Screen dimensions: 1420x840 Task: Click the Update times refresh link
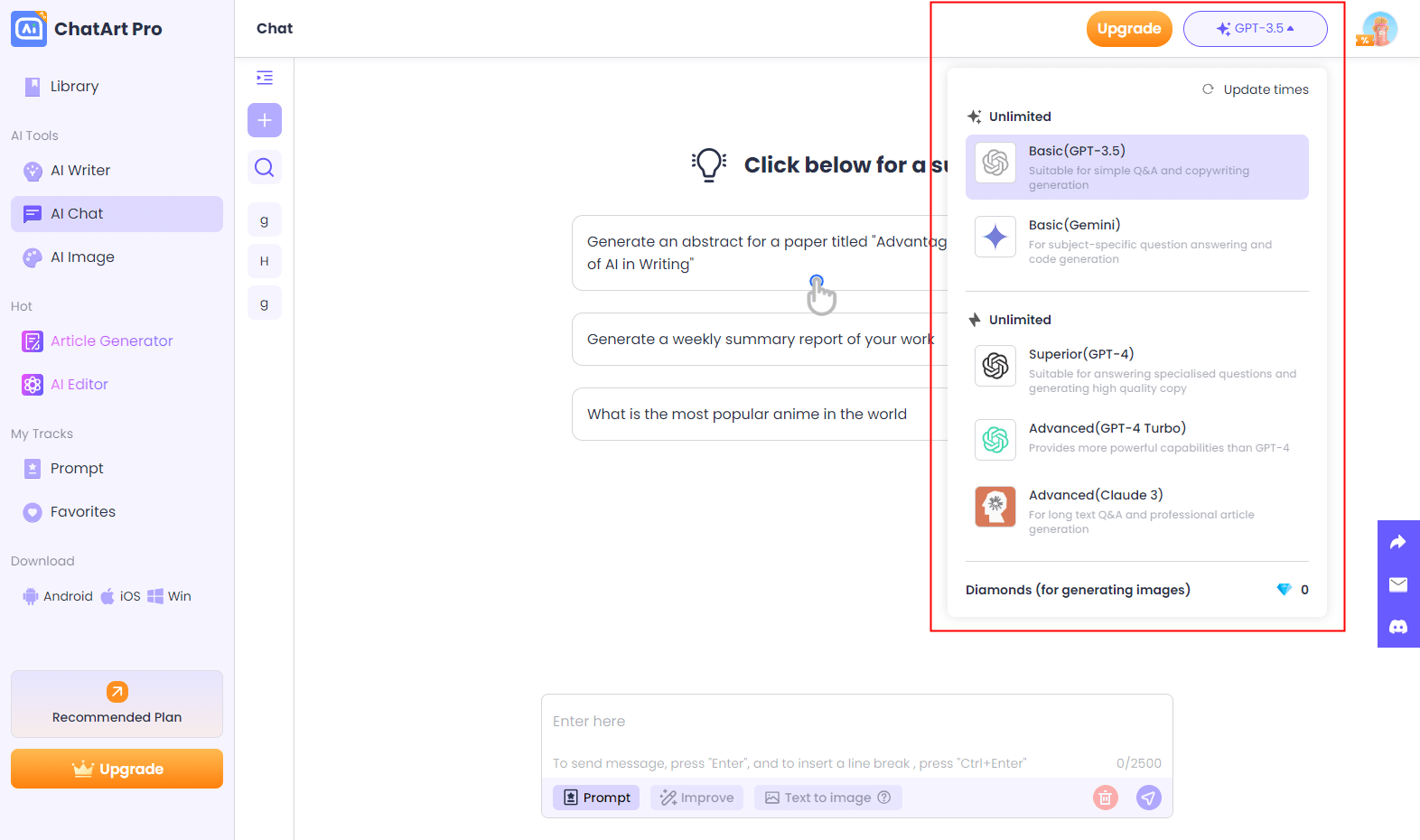(x=1255, y=89)
